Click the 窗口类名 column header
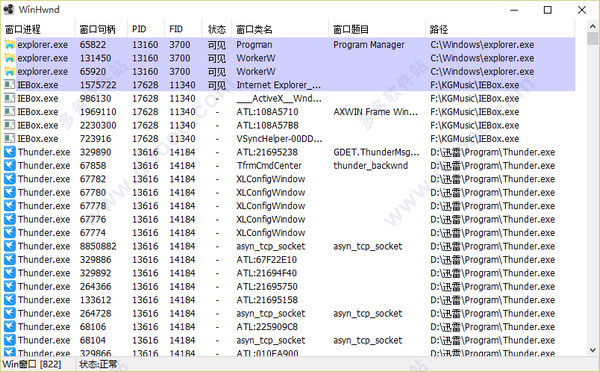 point(254,29)
